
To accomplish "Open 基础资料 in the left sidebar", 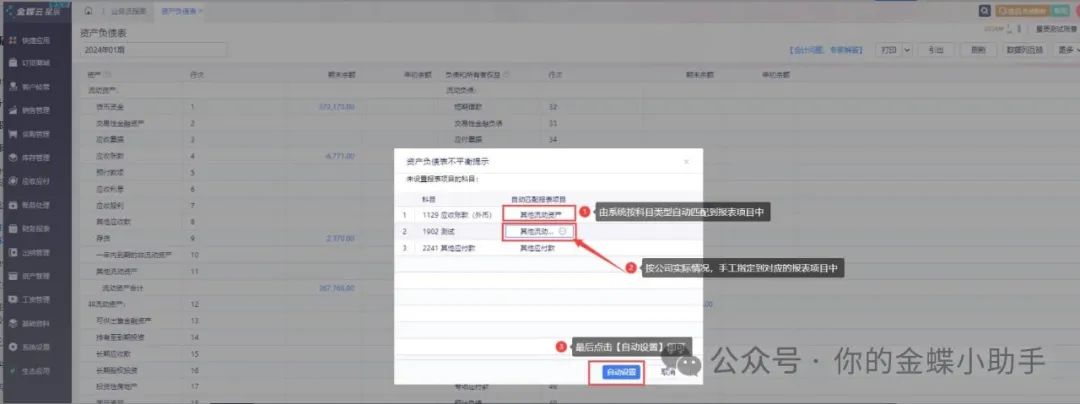I will [35, 323].
